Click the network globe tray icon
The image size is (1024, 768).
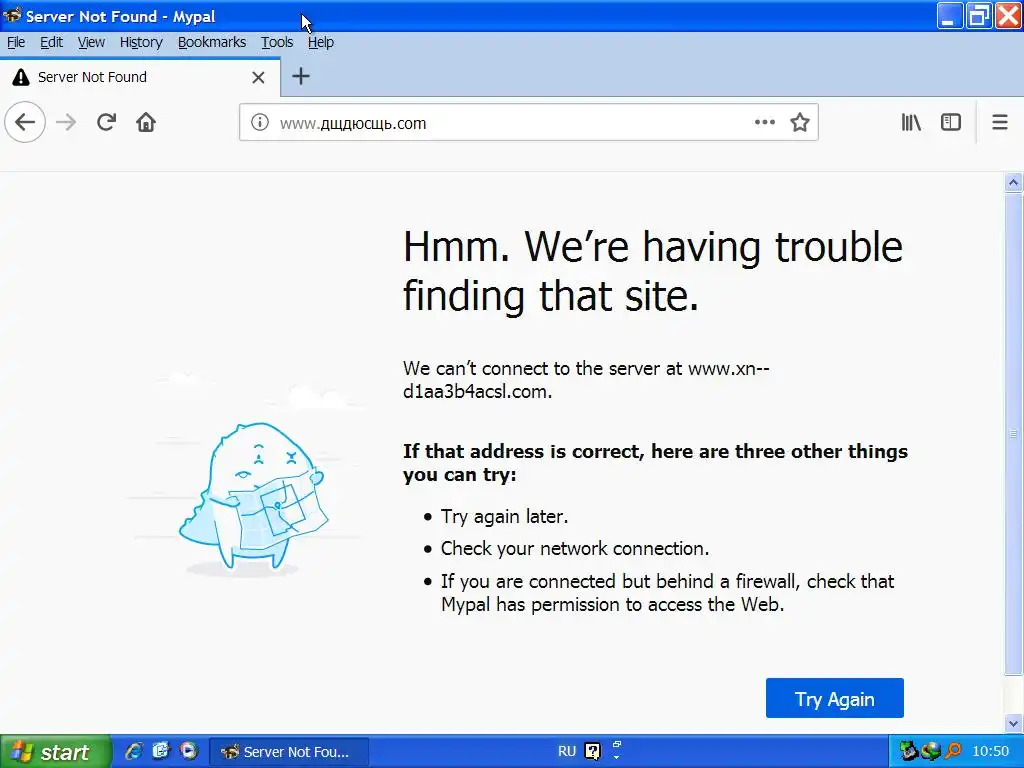[x=931, y=752]
